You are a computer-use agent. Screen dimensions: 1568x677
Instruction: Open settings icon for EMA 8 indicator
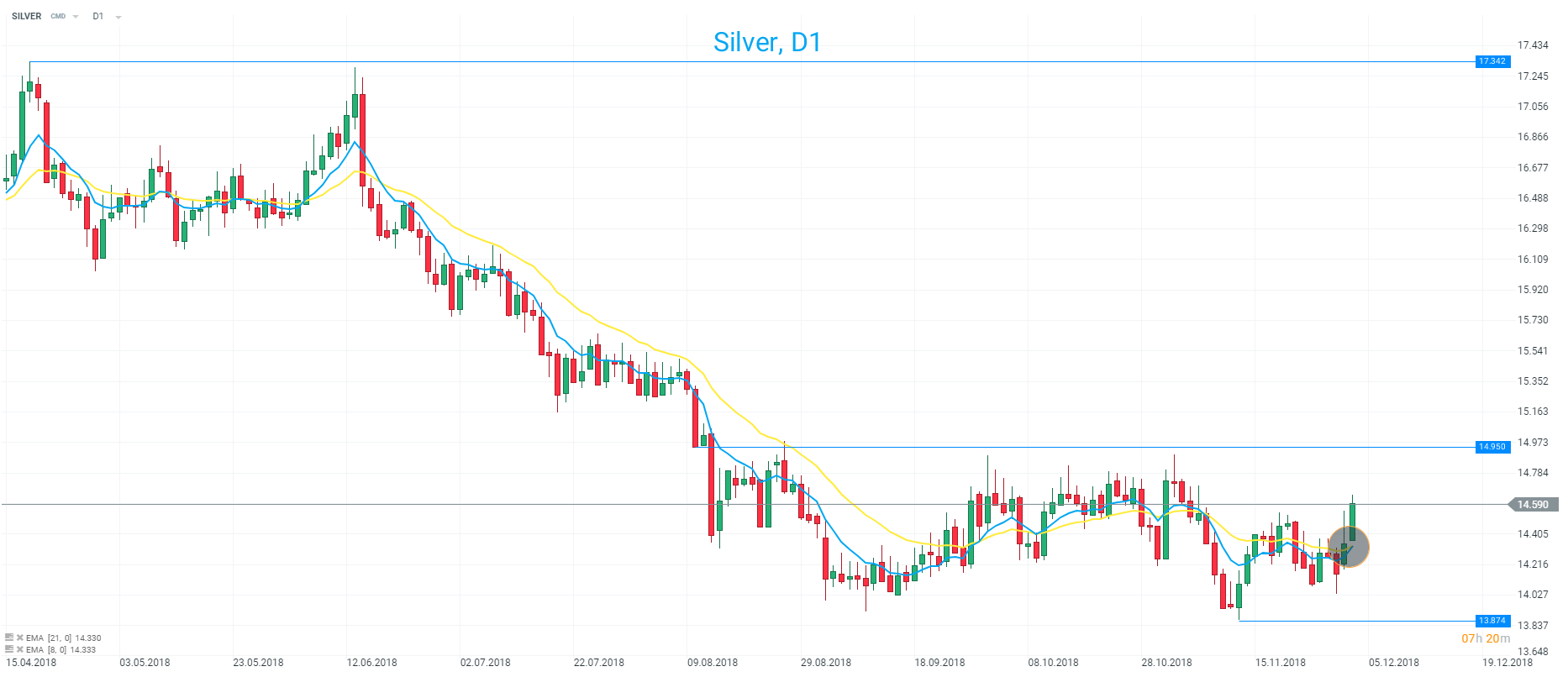tap(9, 649)
